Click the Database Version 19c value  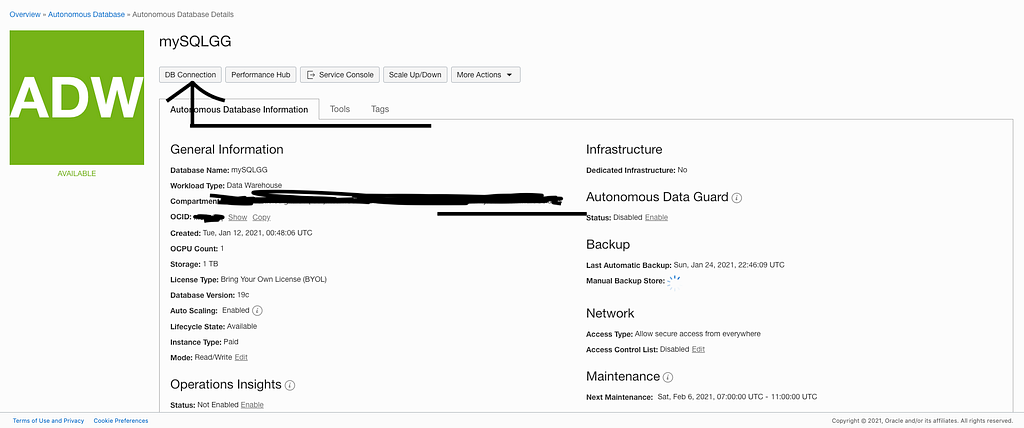point(243,295)
